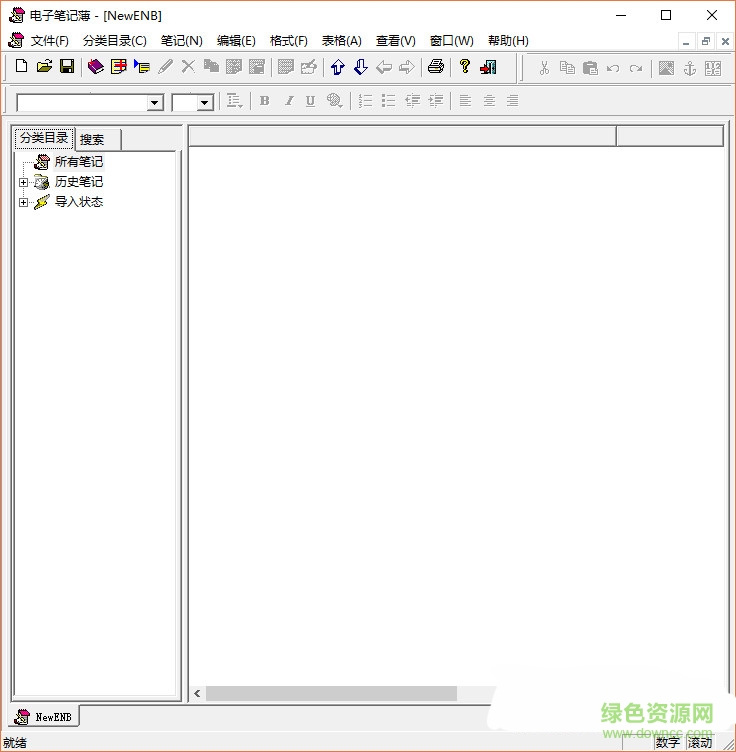Select 历史笔记 in the tree
The image size is (736, 752).
click(x=79, y=182)
